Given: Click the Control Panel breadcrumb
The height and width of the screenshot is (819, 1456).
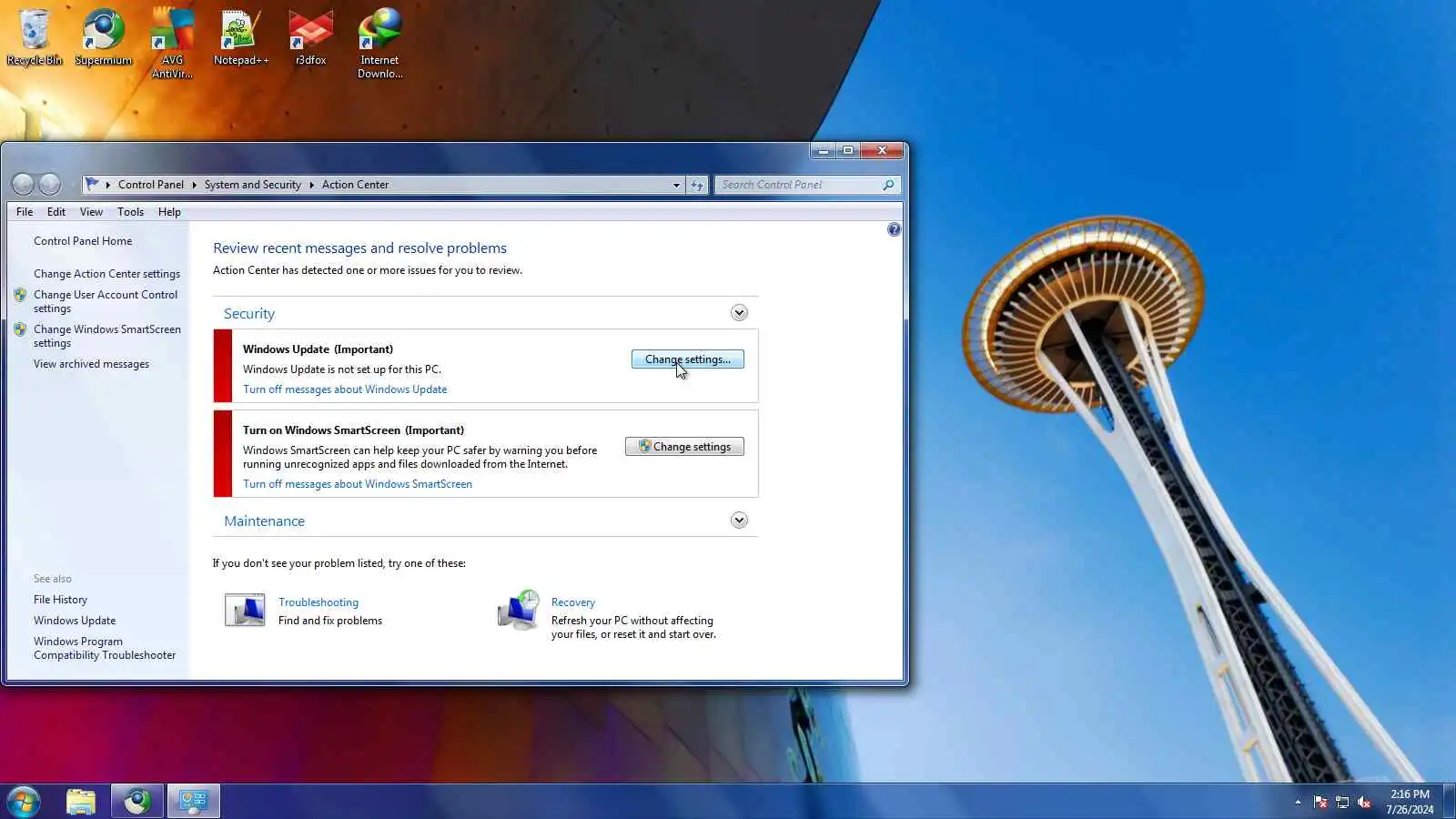Looking at the screenshot, I should click(x=151, y=185).
